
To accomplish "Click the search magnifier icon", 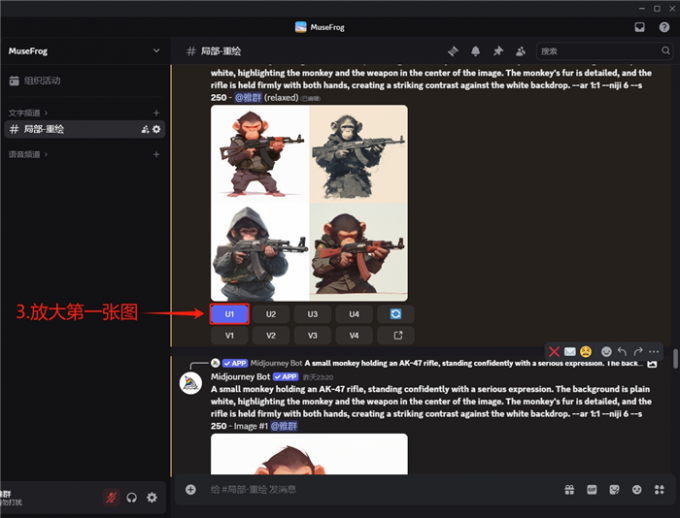I will (665, 51).
